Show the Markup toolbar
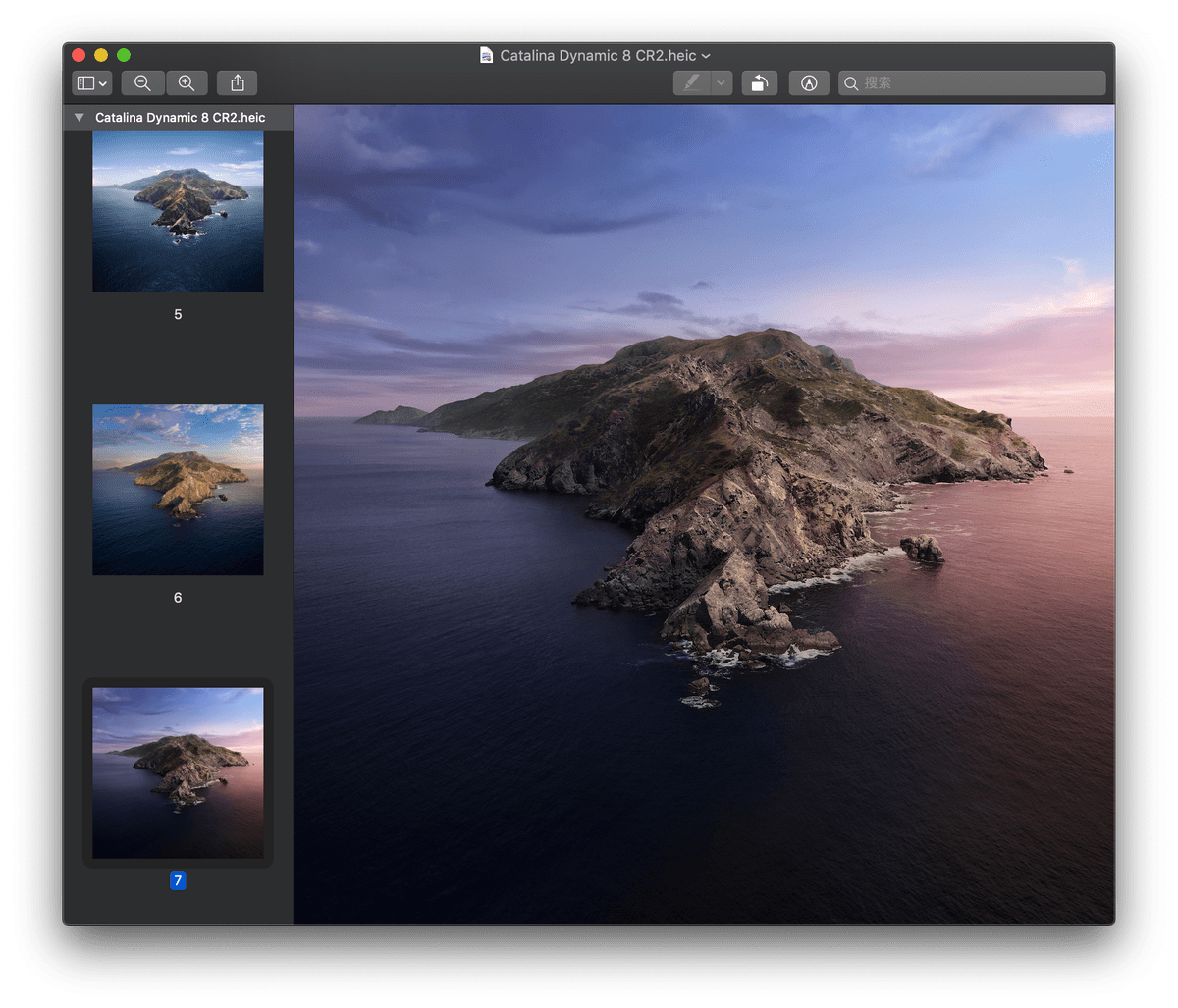 tap(809, 83)
